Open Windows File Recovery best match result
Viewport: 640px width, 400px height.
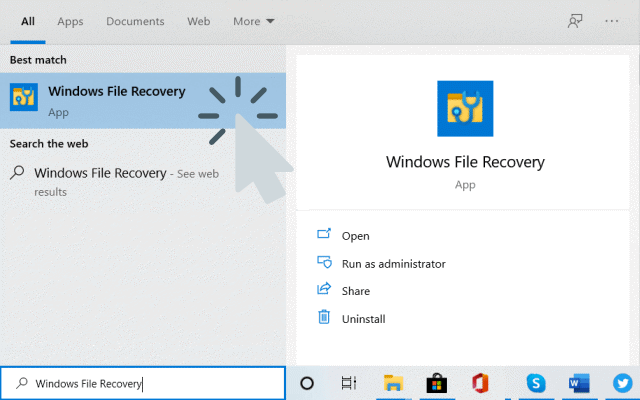143,101
